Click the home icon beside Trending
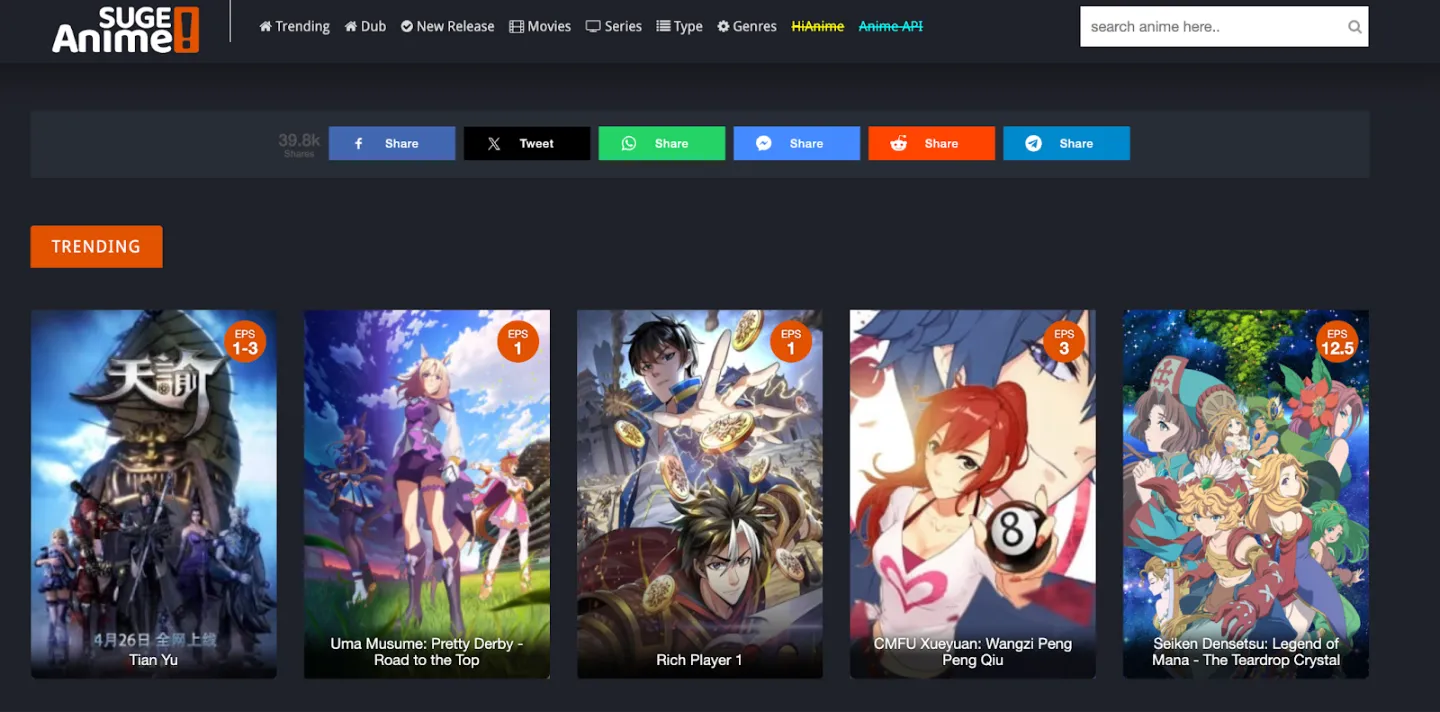The image size is (1440, 712). 265,26
